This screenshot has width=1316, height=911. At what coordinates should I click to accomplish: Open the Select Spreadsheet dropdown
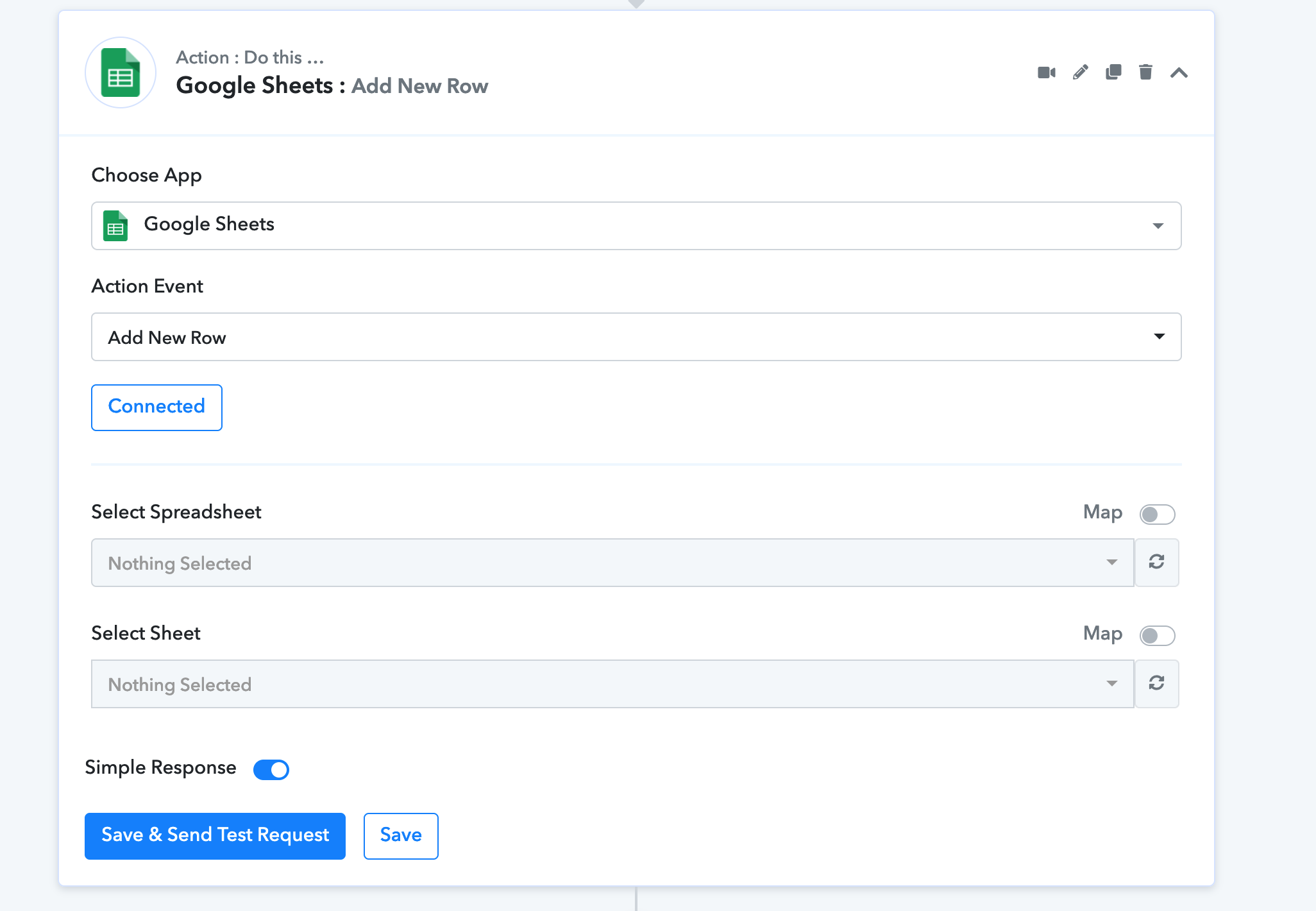coord(612,563)
